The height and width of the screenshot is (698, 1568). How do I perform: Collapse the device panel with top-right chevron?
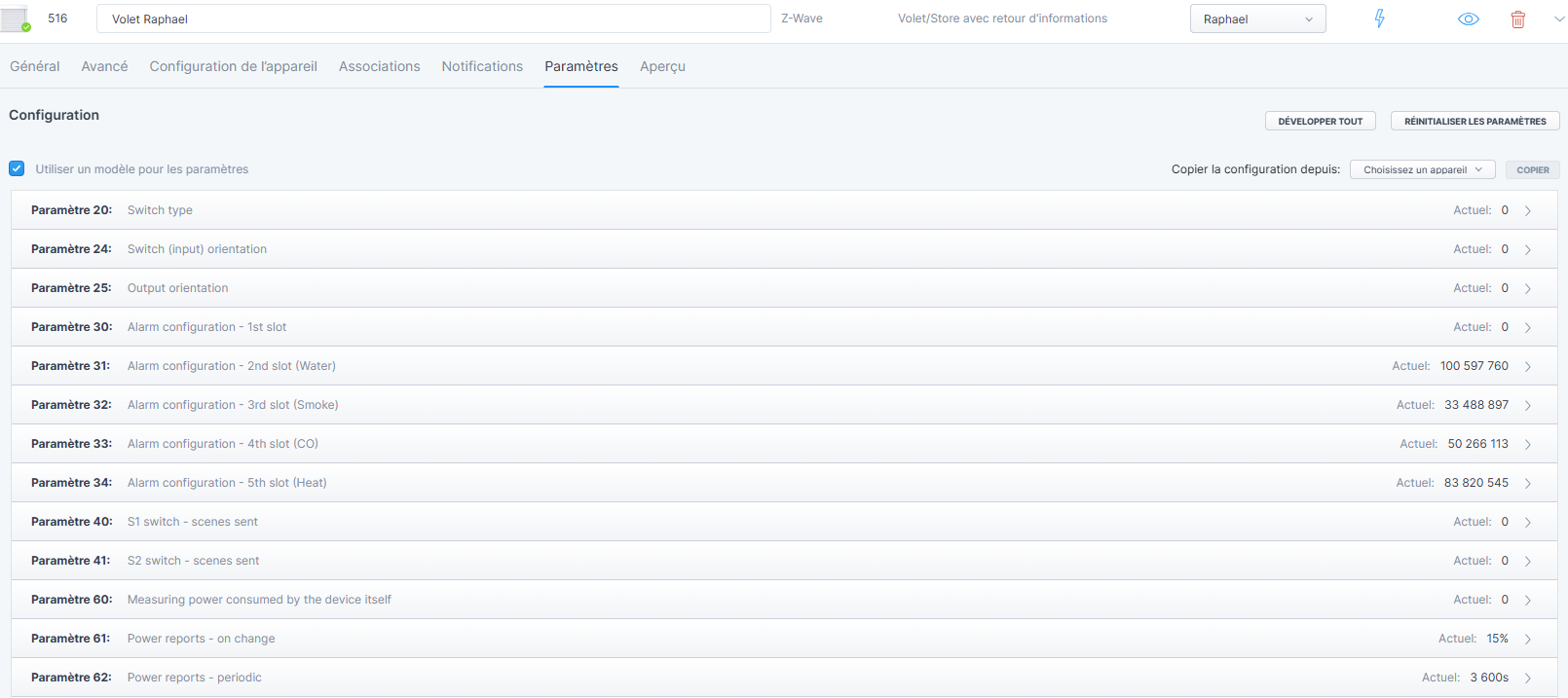(x=1558, y=18)
